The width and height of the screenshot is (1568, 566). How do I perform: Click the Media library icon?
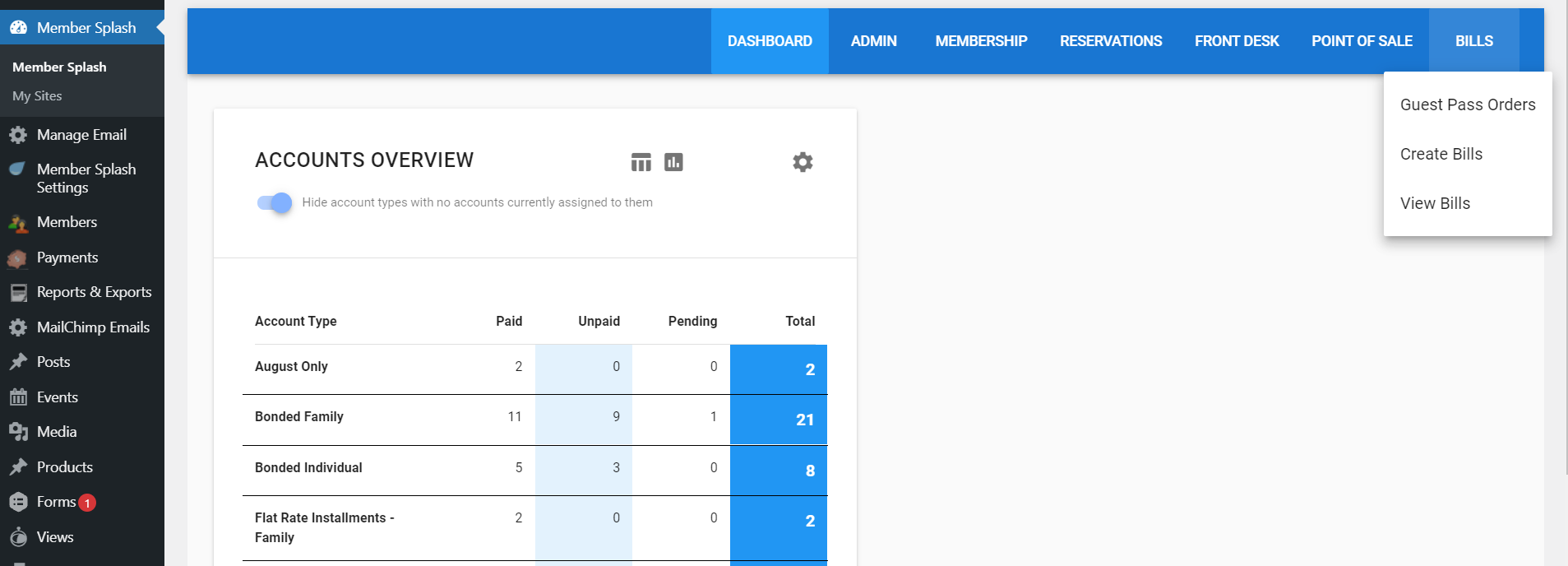tap(18, 432)
